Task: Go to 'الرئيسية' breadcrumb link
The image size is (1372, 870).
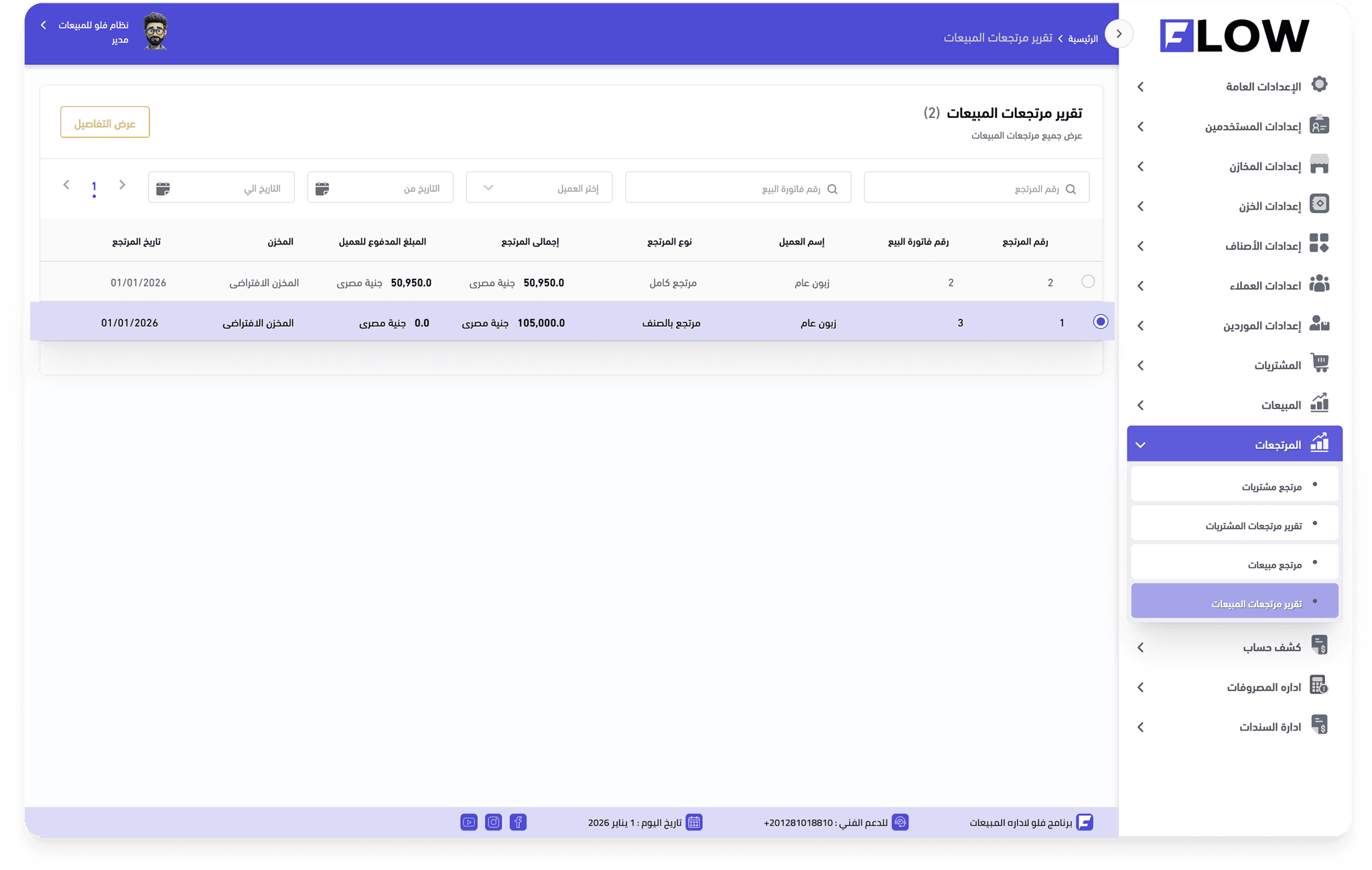Action: (x=1083, y=39)
